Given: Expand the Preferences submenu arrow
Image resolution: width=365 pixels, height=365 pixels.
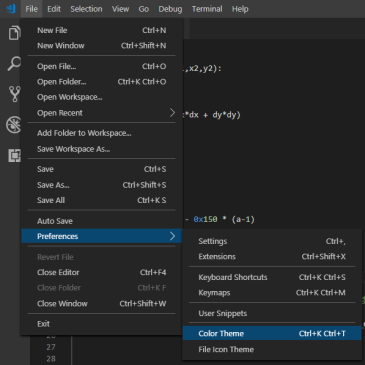Looking at the screenshot, I should (x=172, y=236).
